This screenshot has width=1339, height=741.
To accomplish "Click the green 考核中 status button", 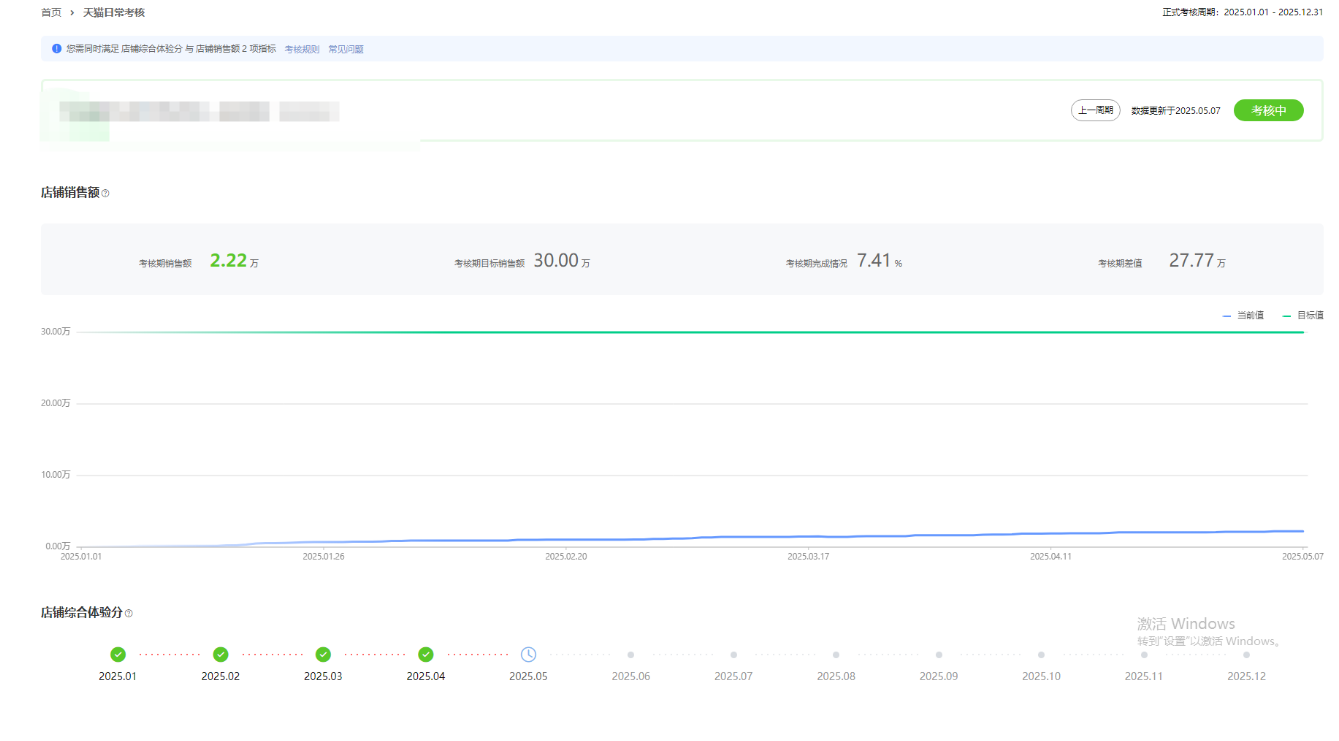I will coord(1268,110).
